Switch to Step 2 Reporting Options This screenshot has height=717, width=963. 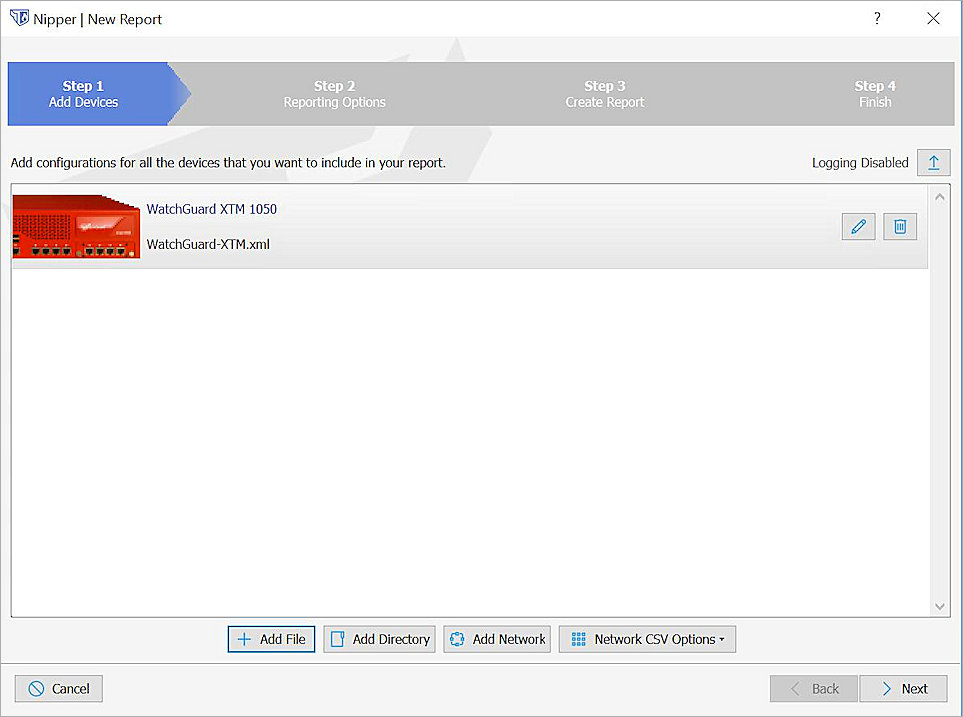(x=334, y=94)
